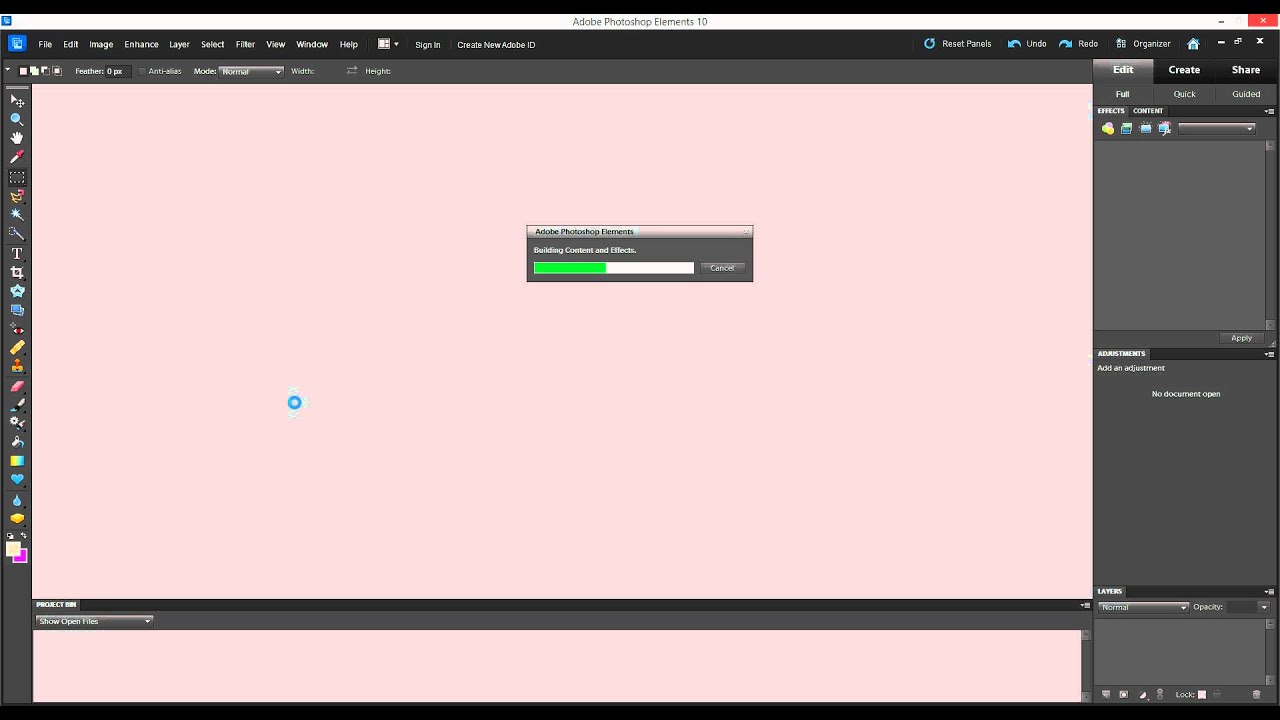This screenshot has width=1280, height=720.
Task: Open the File menu
Action: point(45,44)
